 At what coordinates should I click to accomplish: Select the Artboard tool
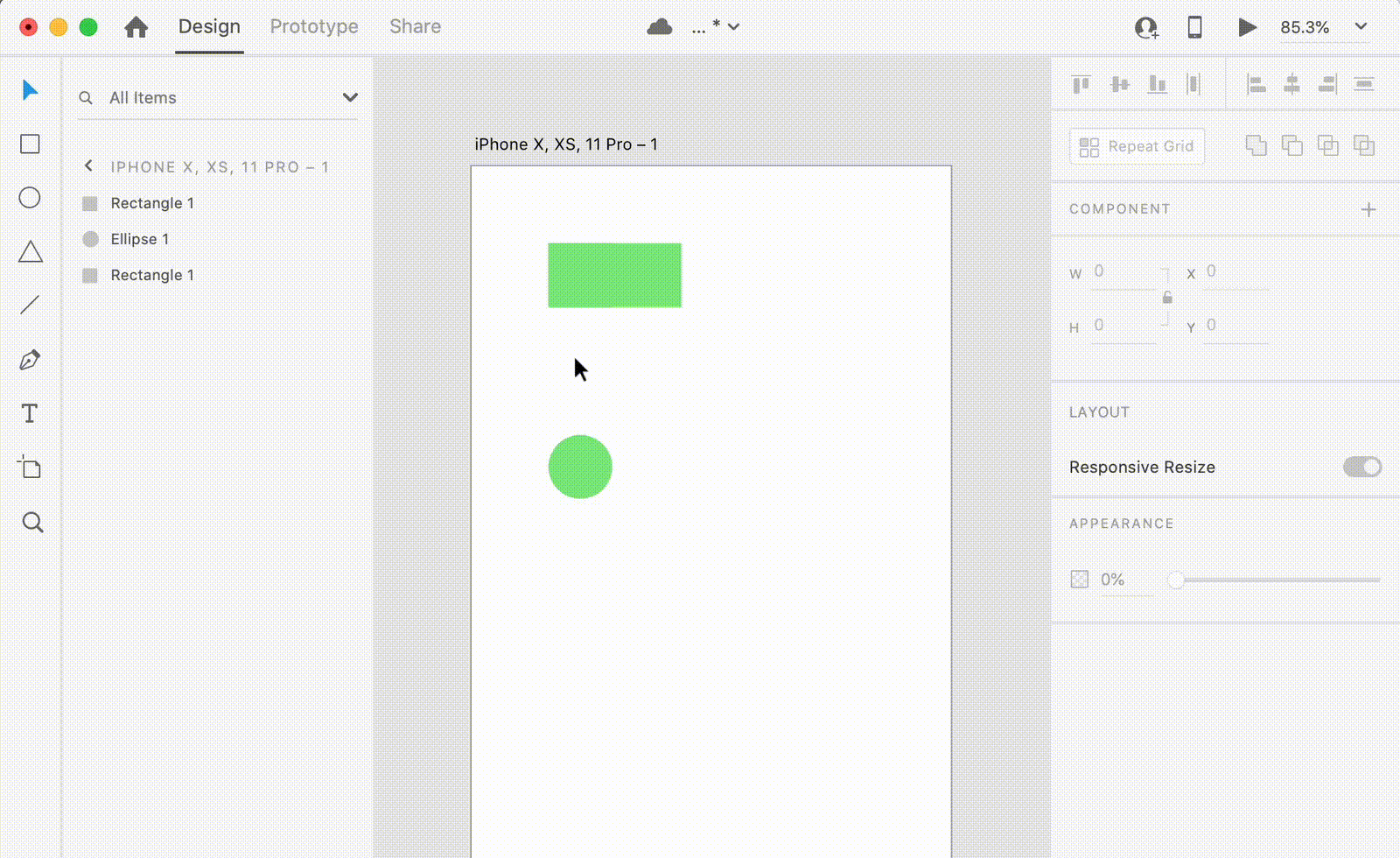pyautogui.click(x=30, y=468)
